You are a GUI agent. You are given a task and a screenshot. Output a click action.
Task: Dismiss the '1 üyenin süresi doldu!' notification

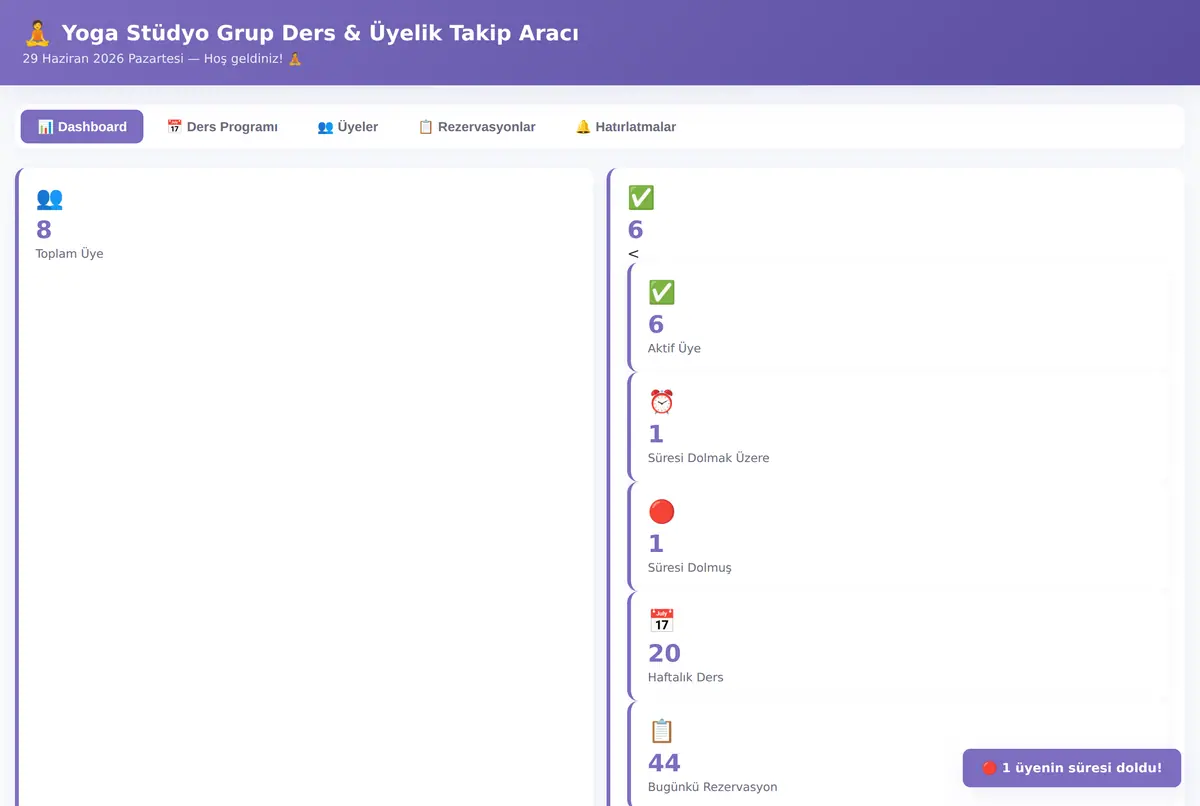pos(1072,768)
